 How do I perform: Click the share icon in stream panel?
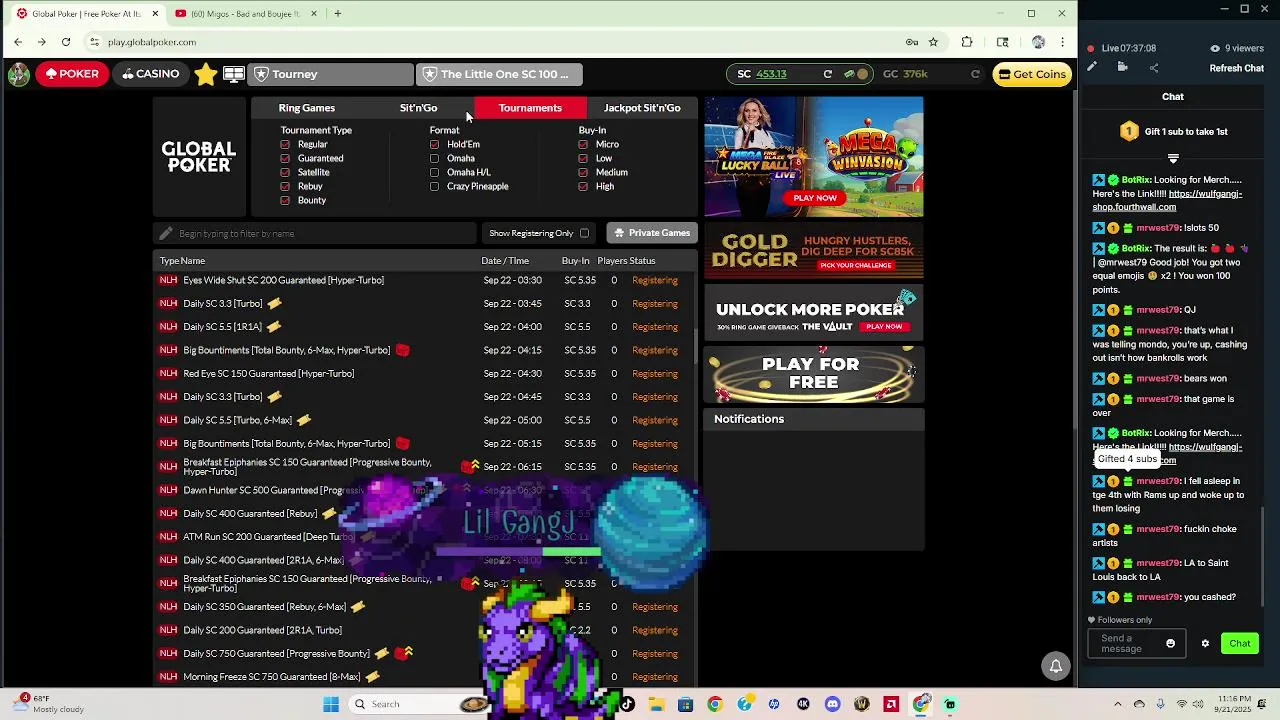1154,67
